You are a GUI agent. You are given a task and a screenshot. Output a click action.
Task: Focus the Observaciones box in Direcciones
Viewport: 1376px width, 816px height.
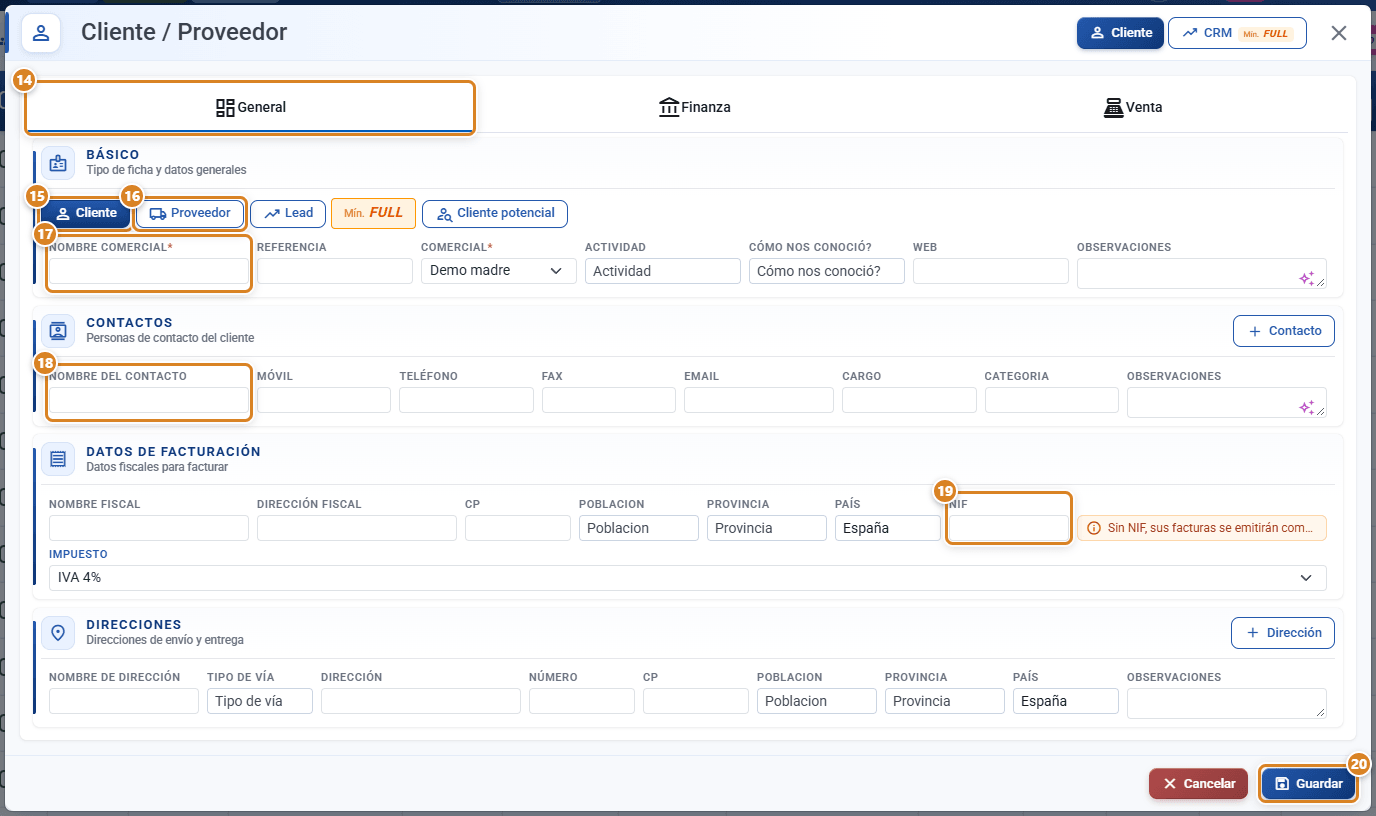[1227, 703]
